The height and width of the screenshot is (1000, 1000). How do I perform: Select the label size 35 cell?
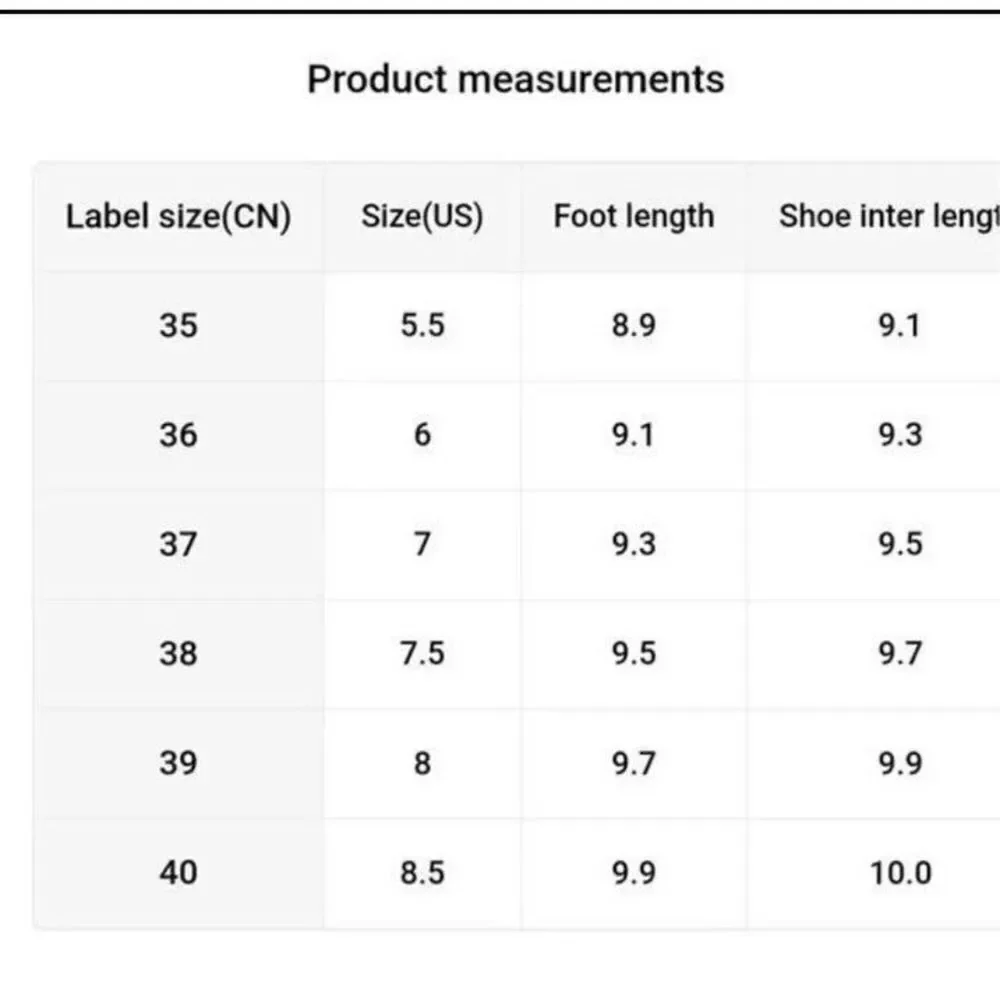pos(179,326)
